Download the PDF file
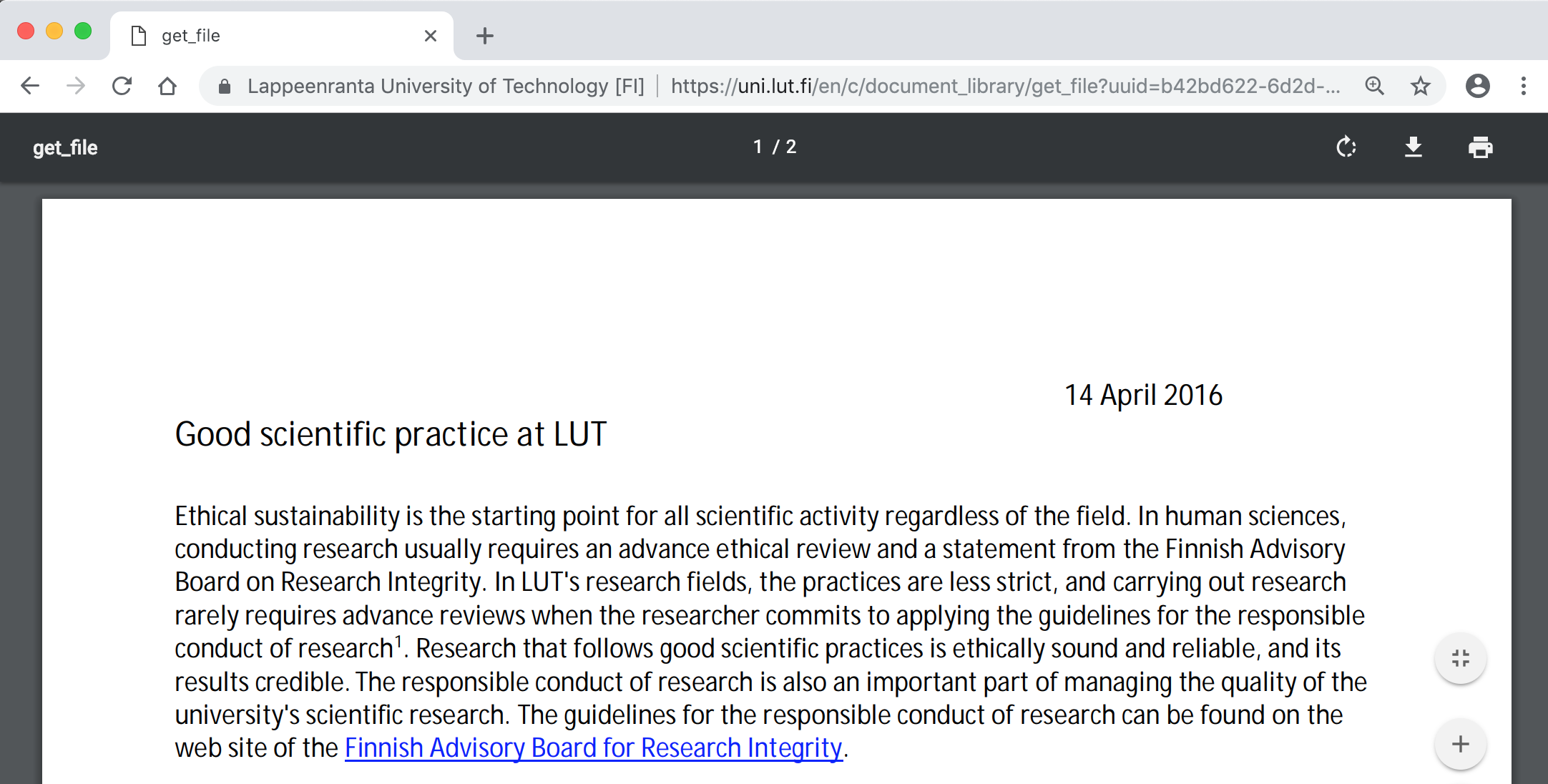The image size is (1548, 784). tap(1413, 147)
